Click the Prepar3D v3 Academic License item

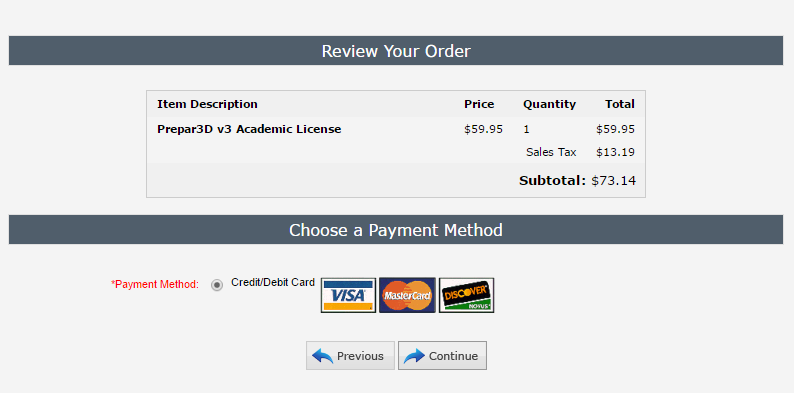click(x=249, y=129)
